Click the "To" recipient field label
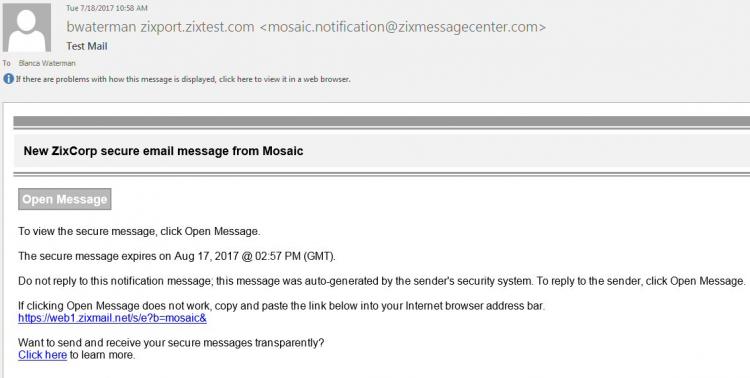The height and width of the screenshot is (378, 750). (6, 63)
